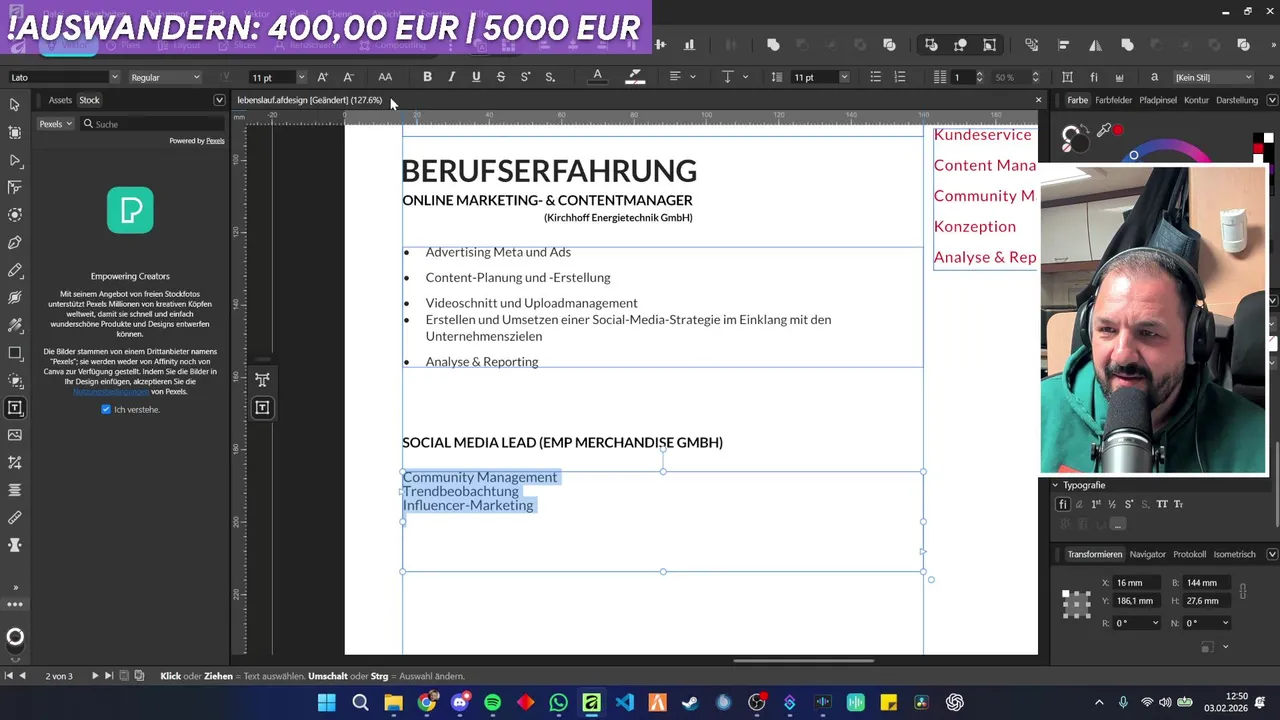
Task: Open Windows Start menu
Action: click(327, 703)
